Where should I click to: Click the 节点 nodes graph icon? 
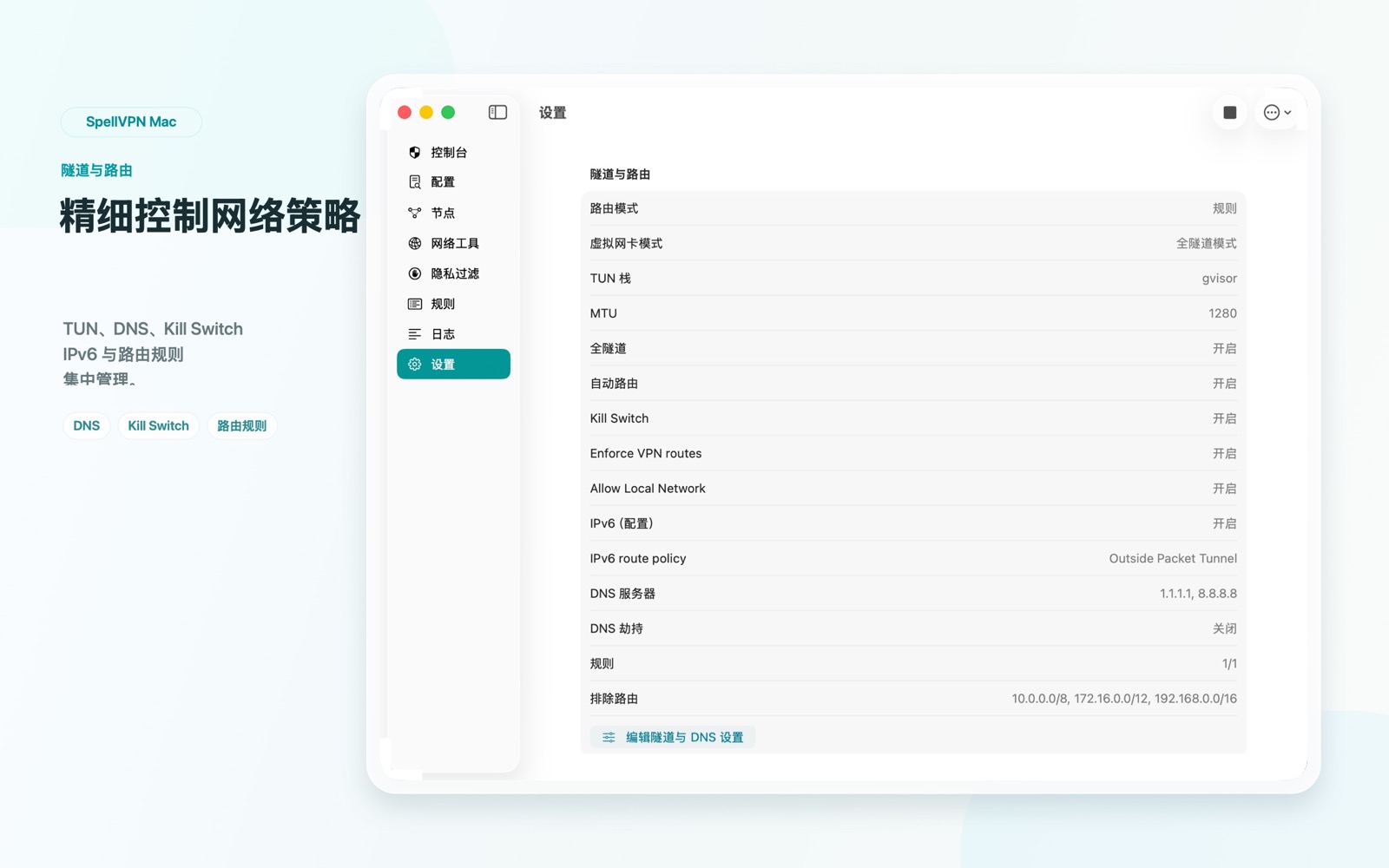click(x=415, y=213)
